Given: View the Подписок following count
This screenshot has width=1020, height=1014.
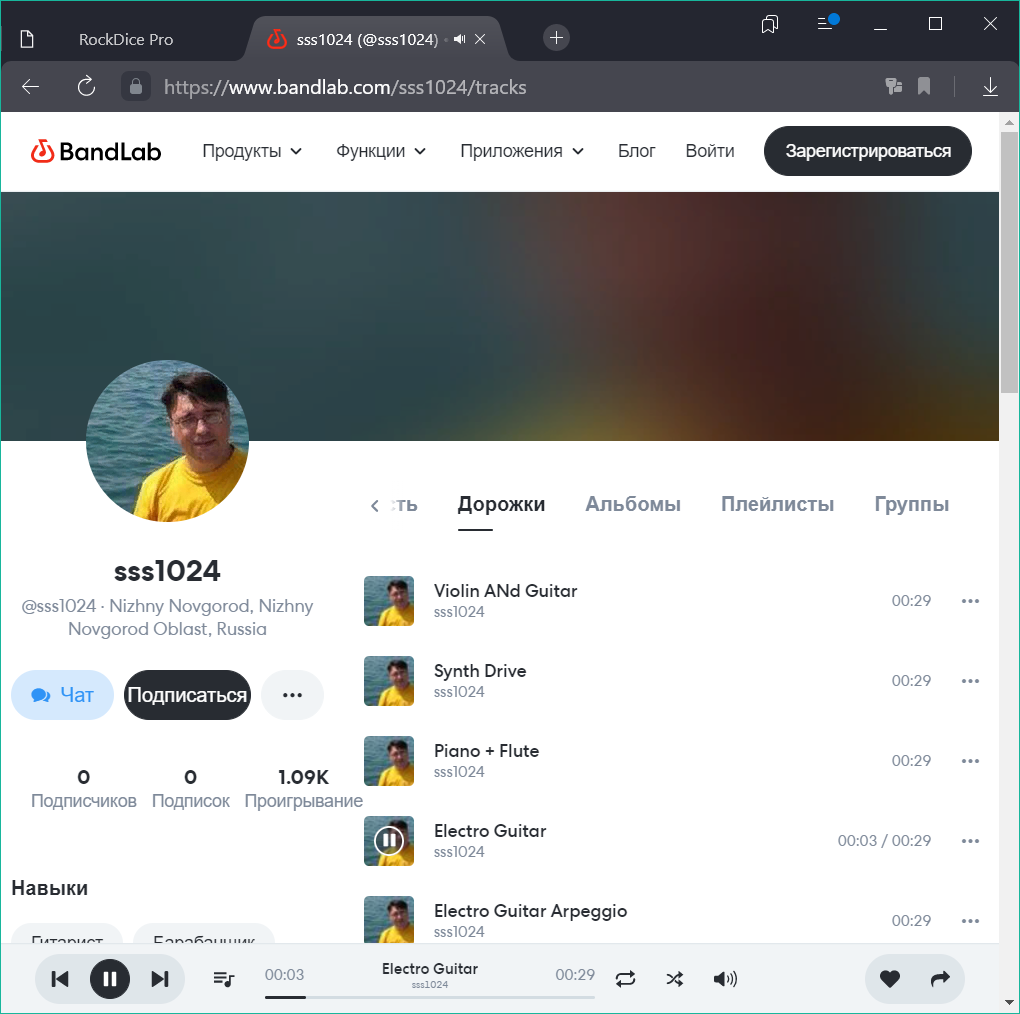Looking at the screenshot, I should pos(191,788).
